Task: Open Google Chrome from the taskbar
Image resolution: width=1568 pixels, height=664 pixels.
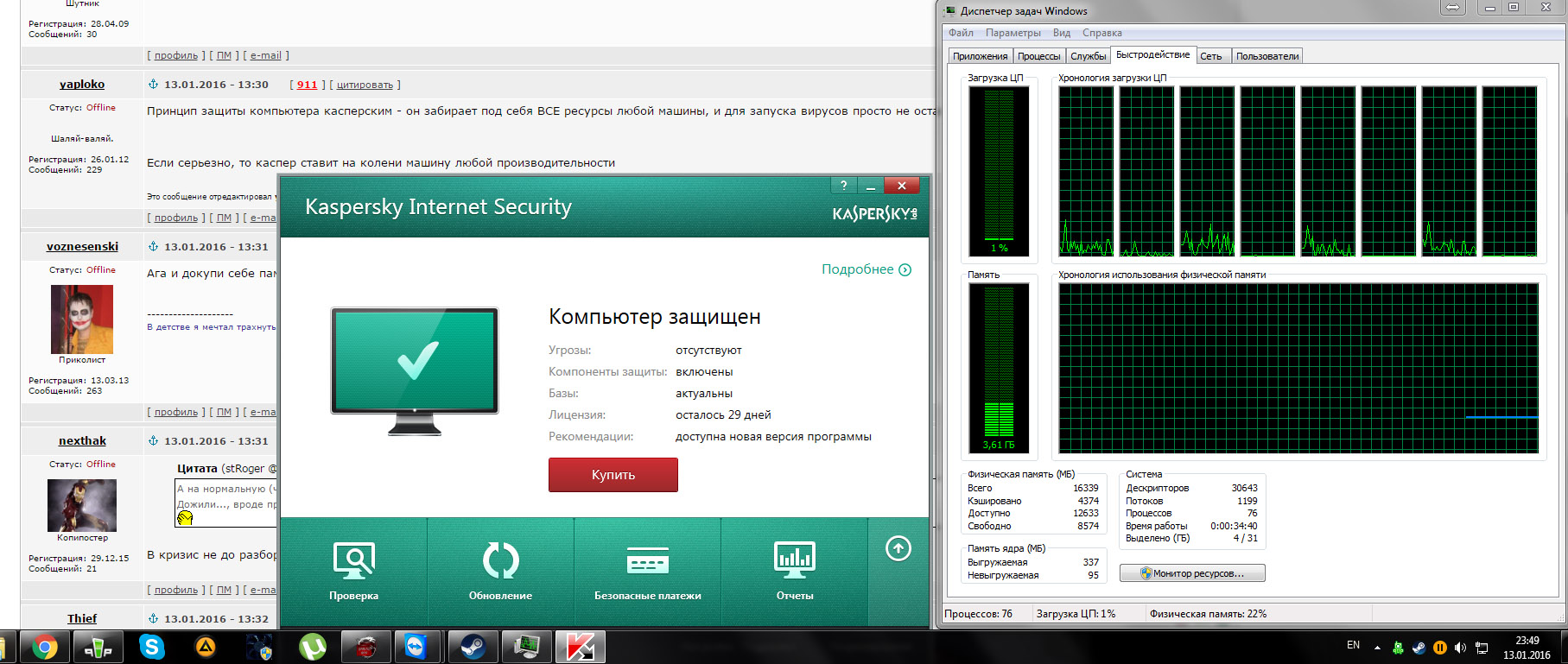Action: [x=45, y=647]
